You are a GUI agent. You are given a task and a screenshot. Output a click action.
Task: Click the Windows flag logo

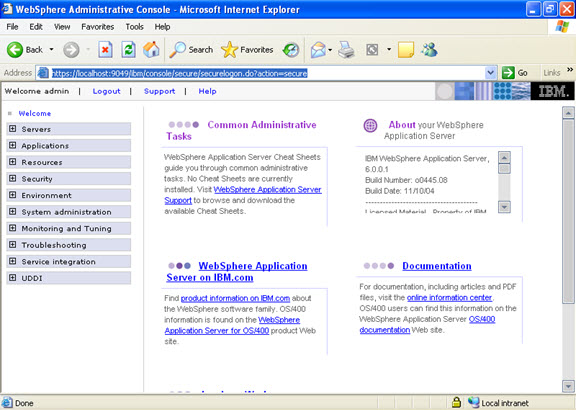point(562,27)
